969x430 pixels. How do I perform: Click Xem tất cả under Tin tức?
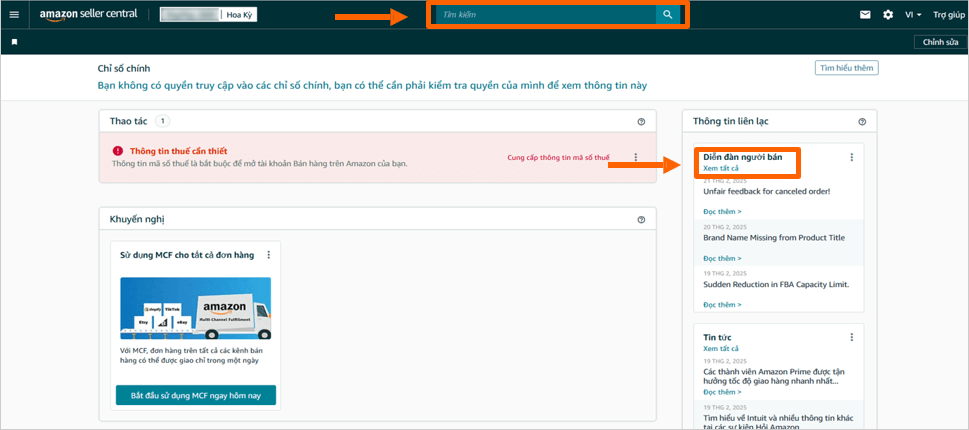point(721,348)
